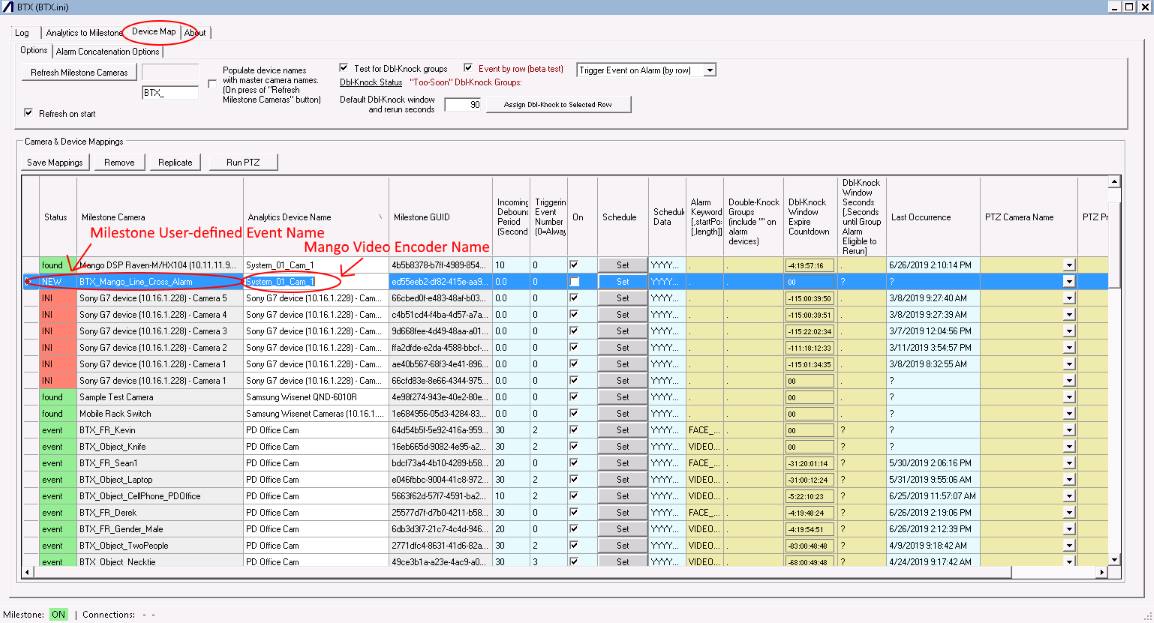Select the Options sub-tab
The width and height of the screenshot is (1154, 623).
tap(34, 50)
